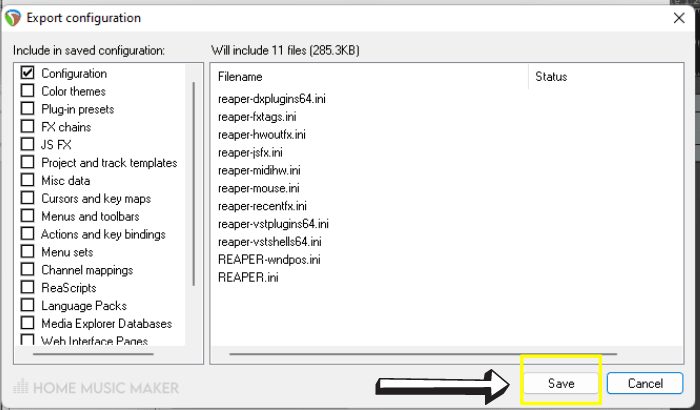Uncheck the Configuration checkbox
This screenshot has height=410, width=700.
pyautogui.click(x=28, y=73)
